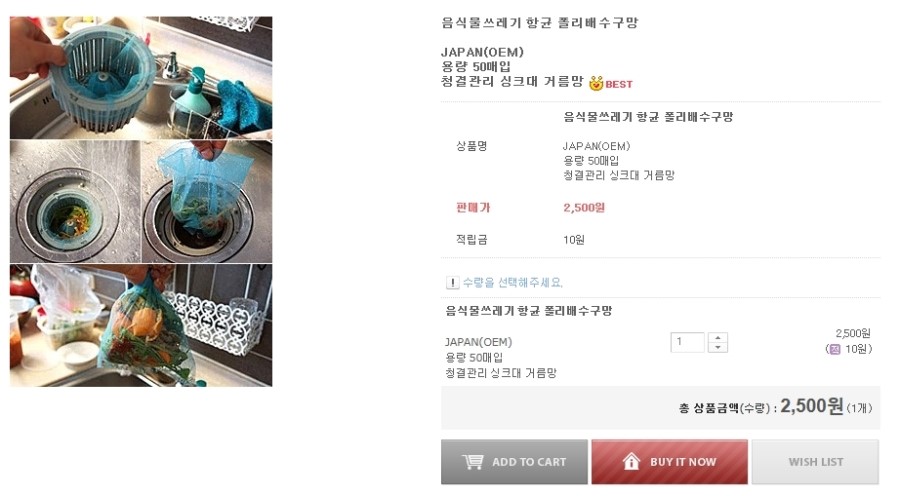Click the purple reward points icon
This screenshot has height=496, width=900.
835,349
